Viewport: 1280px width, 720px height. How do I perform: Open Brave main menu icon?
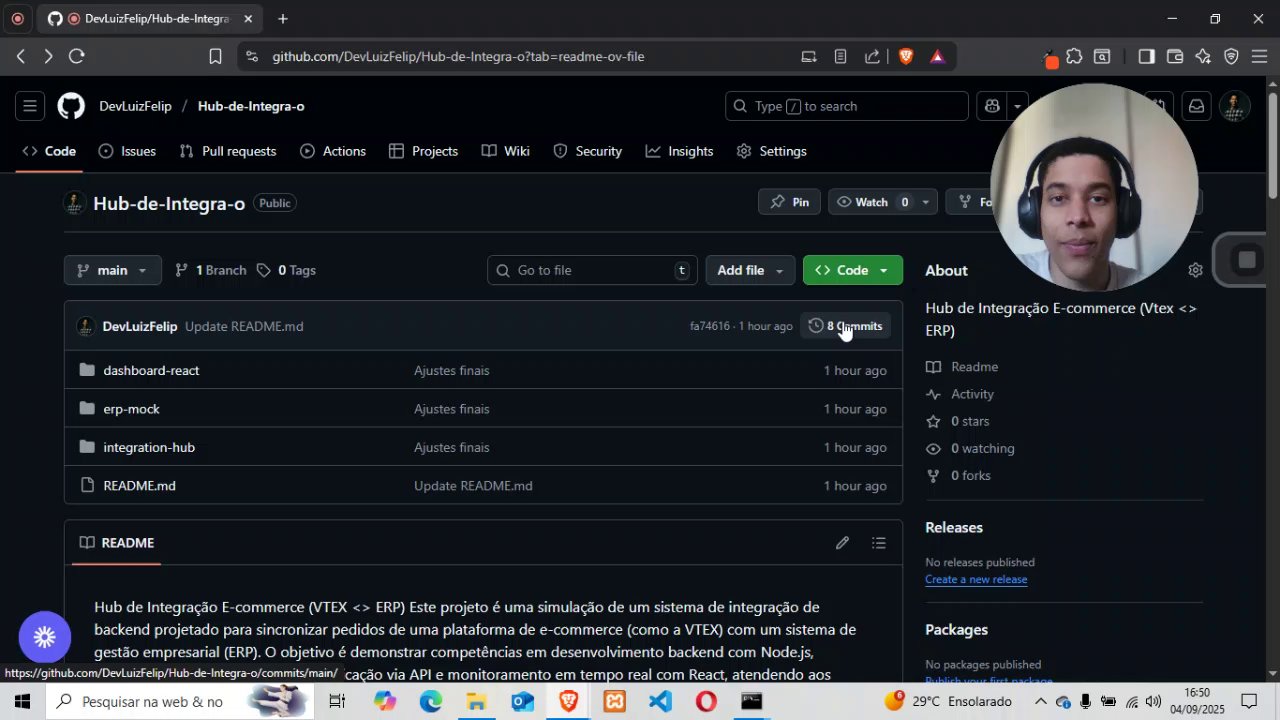[x=1259, y=57]
